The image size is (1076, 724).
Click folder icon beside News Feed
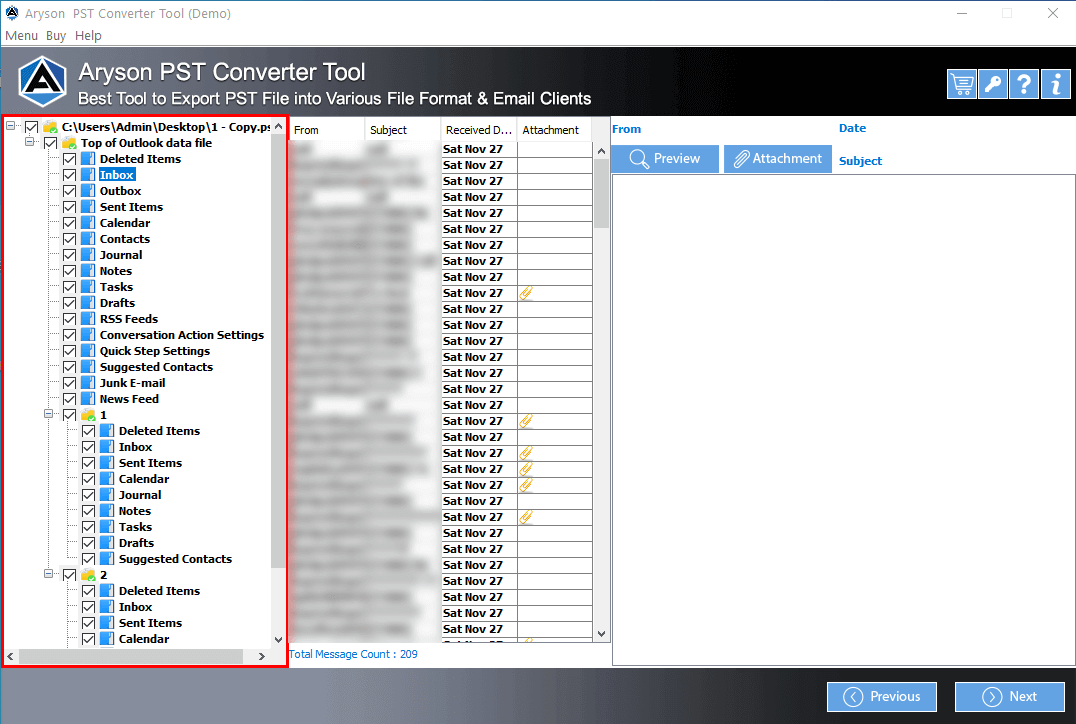click(x=88, y=399)
